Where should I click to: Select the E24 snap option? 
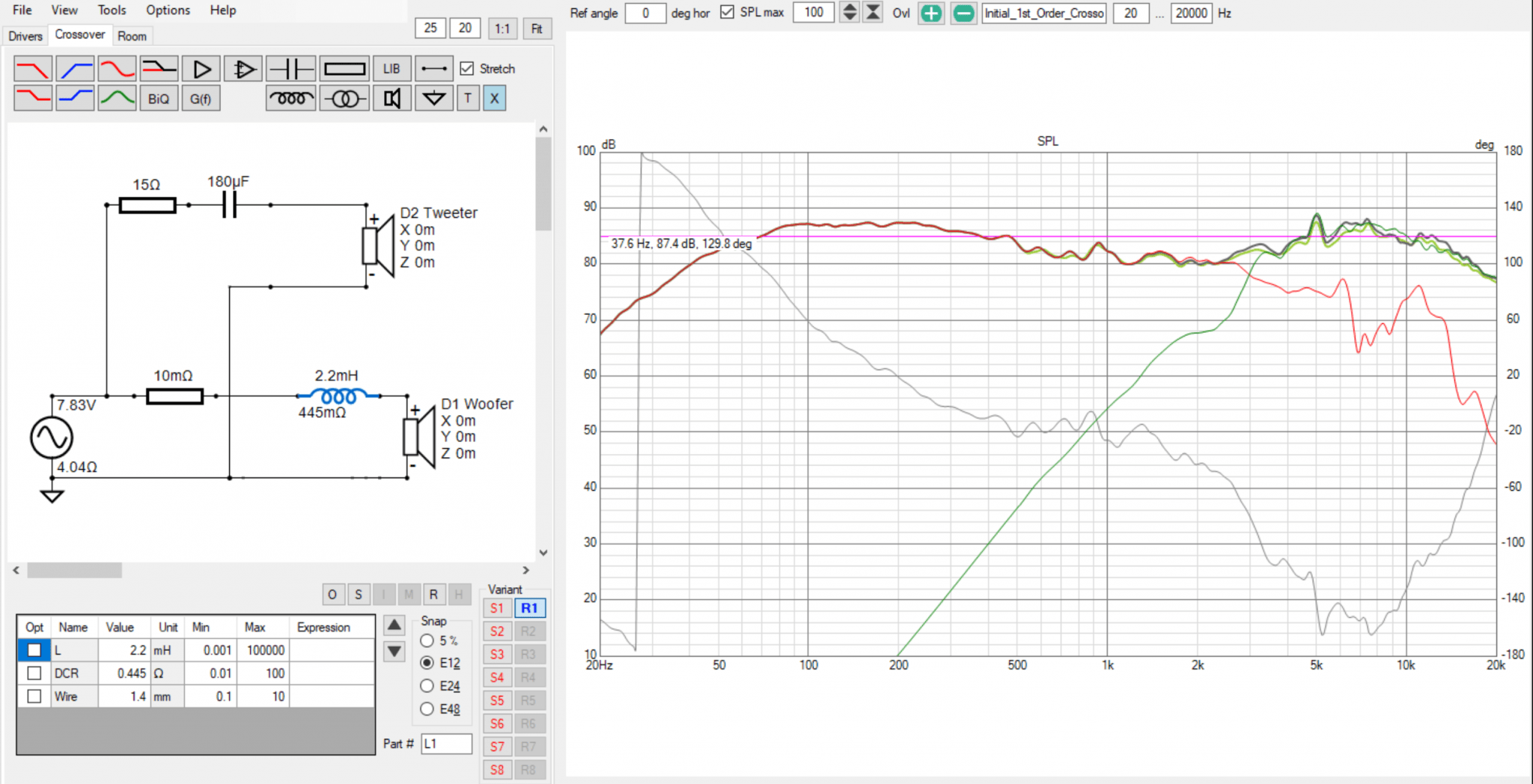tap(427, 686)
